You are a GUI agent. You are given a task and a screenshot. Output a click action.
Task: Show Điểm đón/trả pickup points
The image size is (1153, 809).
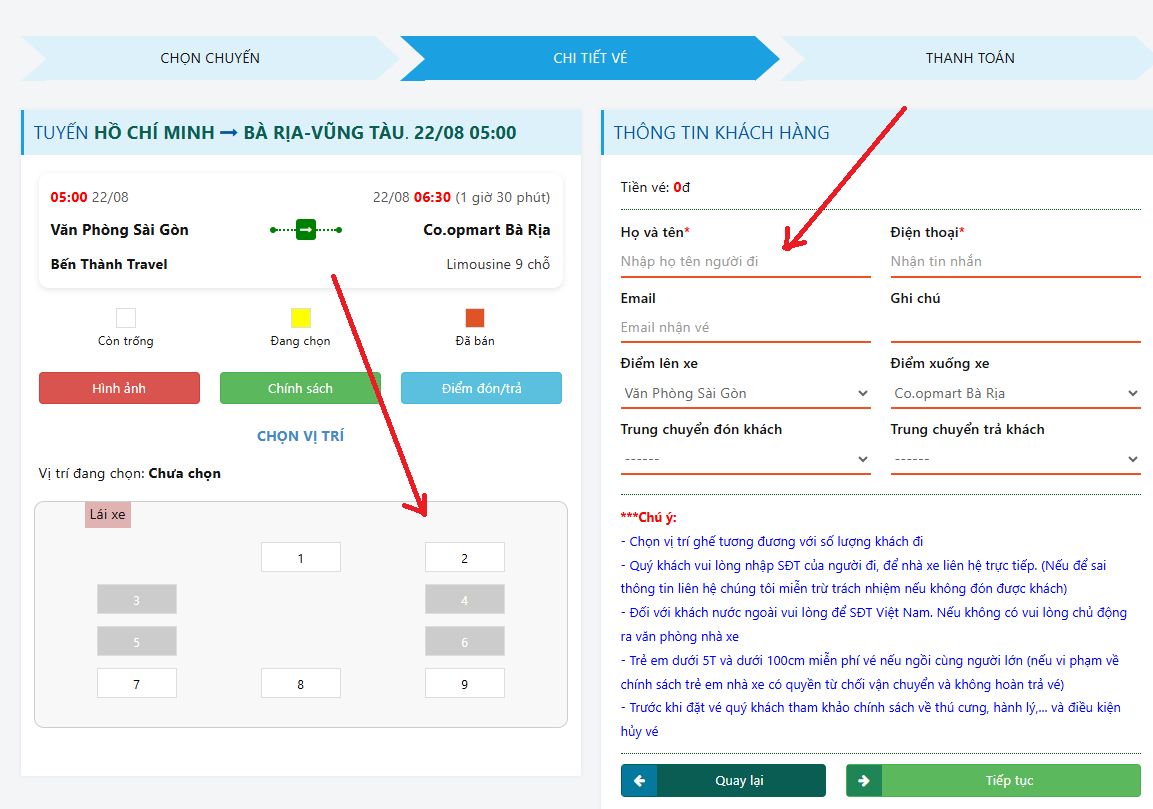(x=481, y=388)
